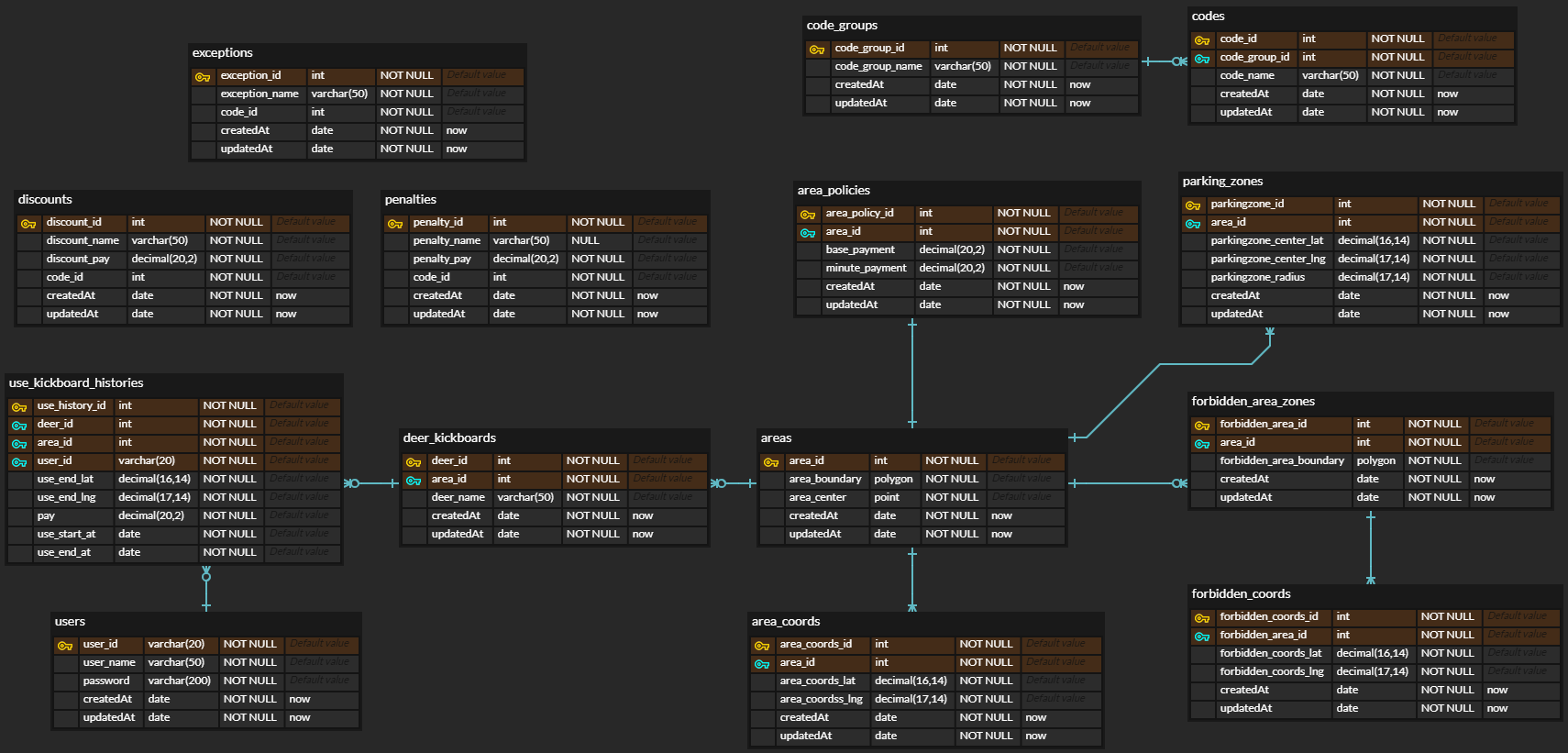Click the foreign key icon of area_id in area_policies

808,233
